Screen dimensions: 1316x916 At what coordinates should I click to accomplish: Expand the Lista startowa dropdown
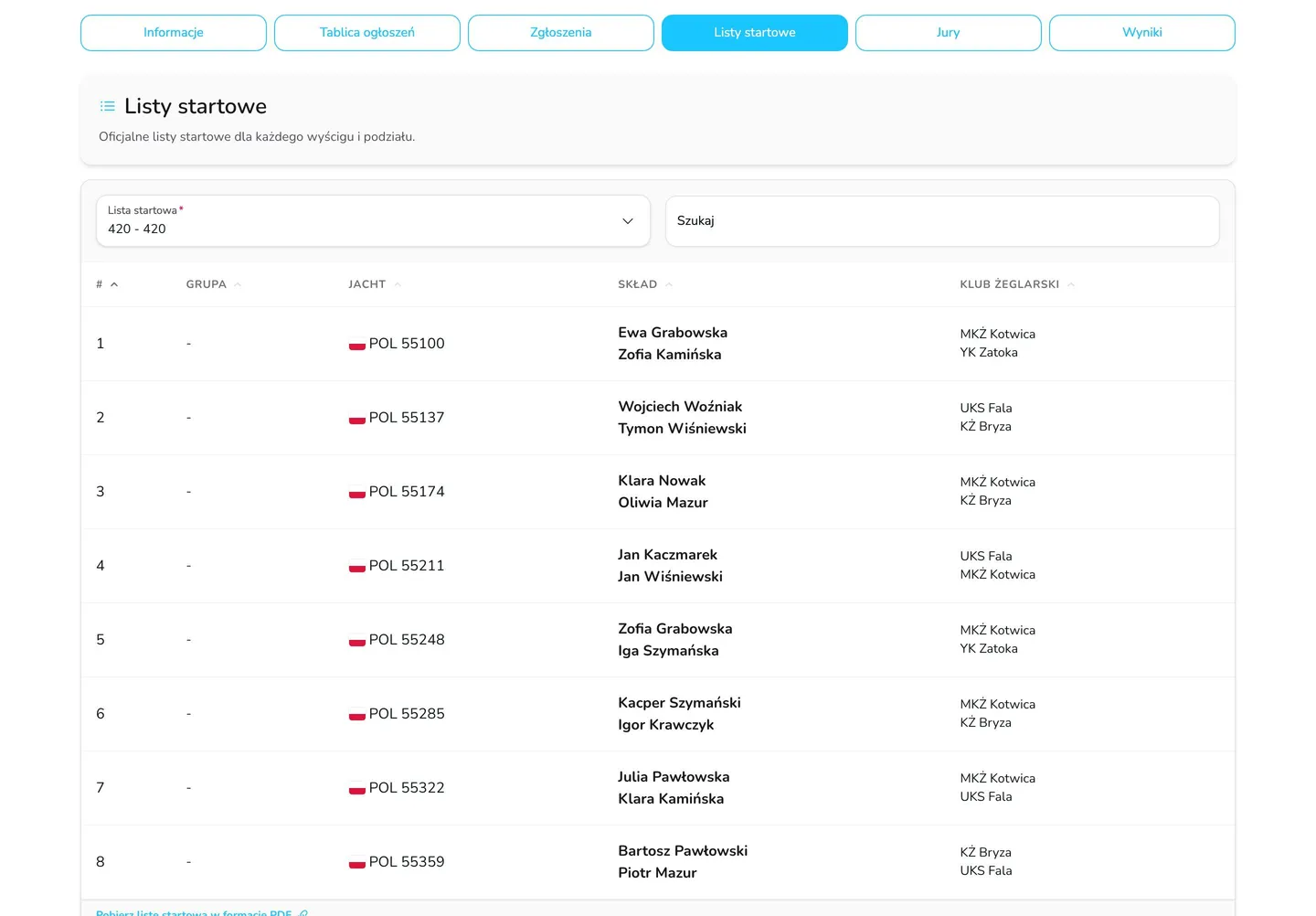[373, 221]
